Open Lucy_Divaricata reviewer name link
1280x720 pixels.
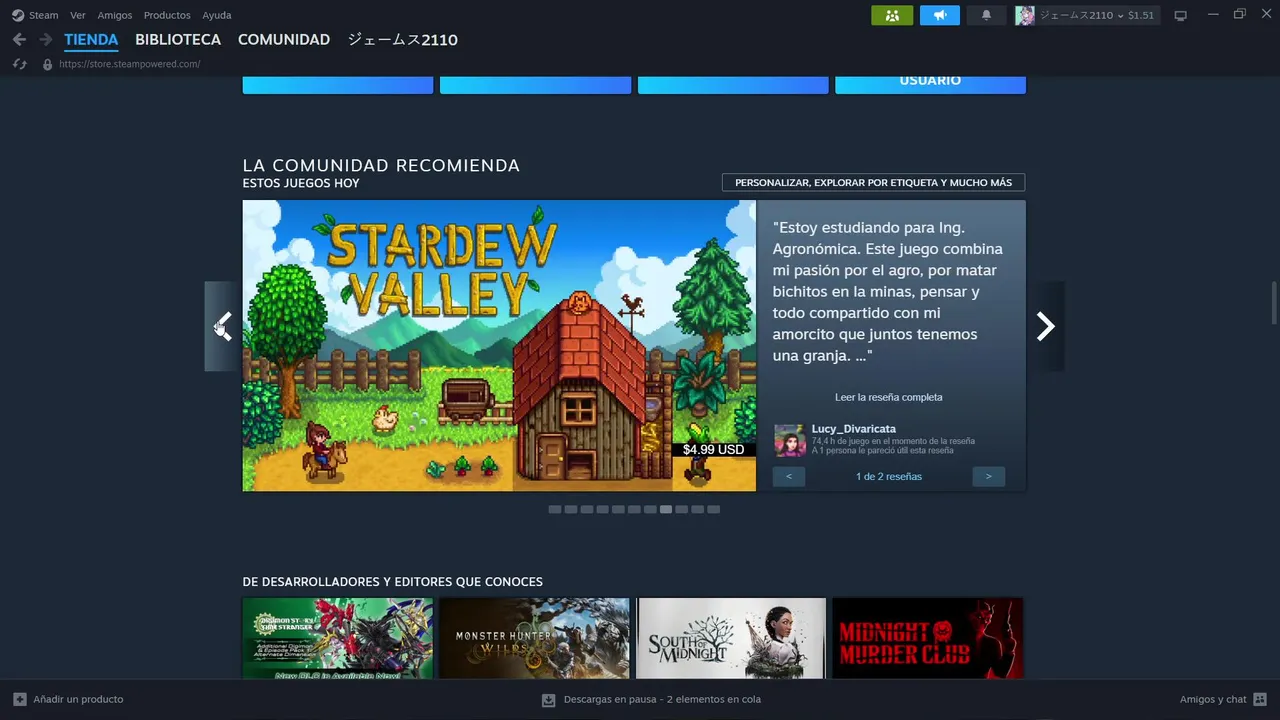pos(854,429)
